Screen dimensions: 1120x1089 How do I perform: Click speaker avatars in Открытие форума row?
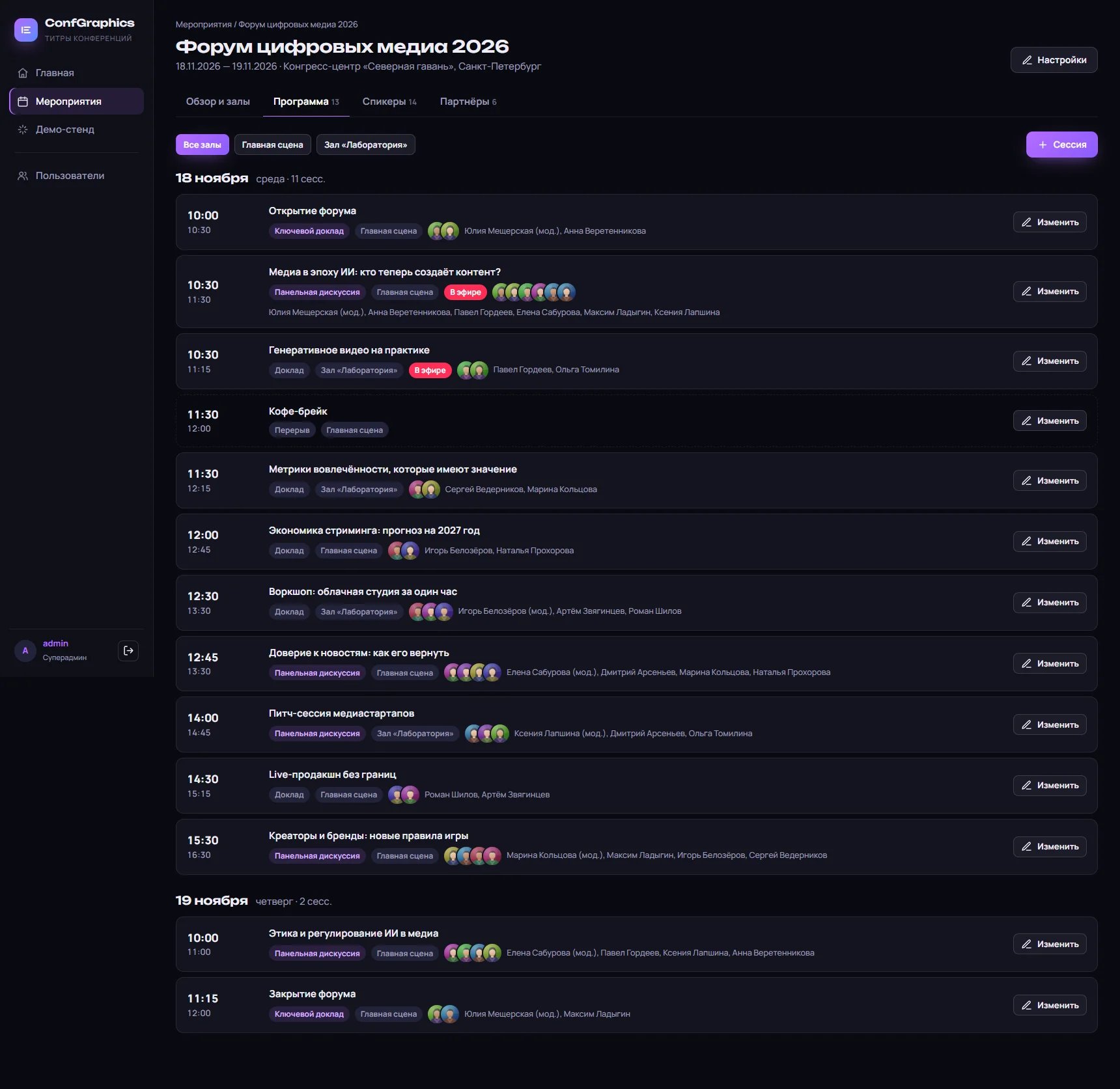tap(443, 231)
